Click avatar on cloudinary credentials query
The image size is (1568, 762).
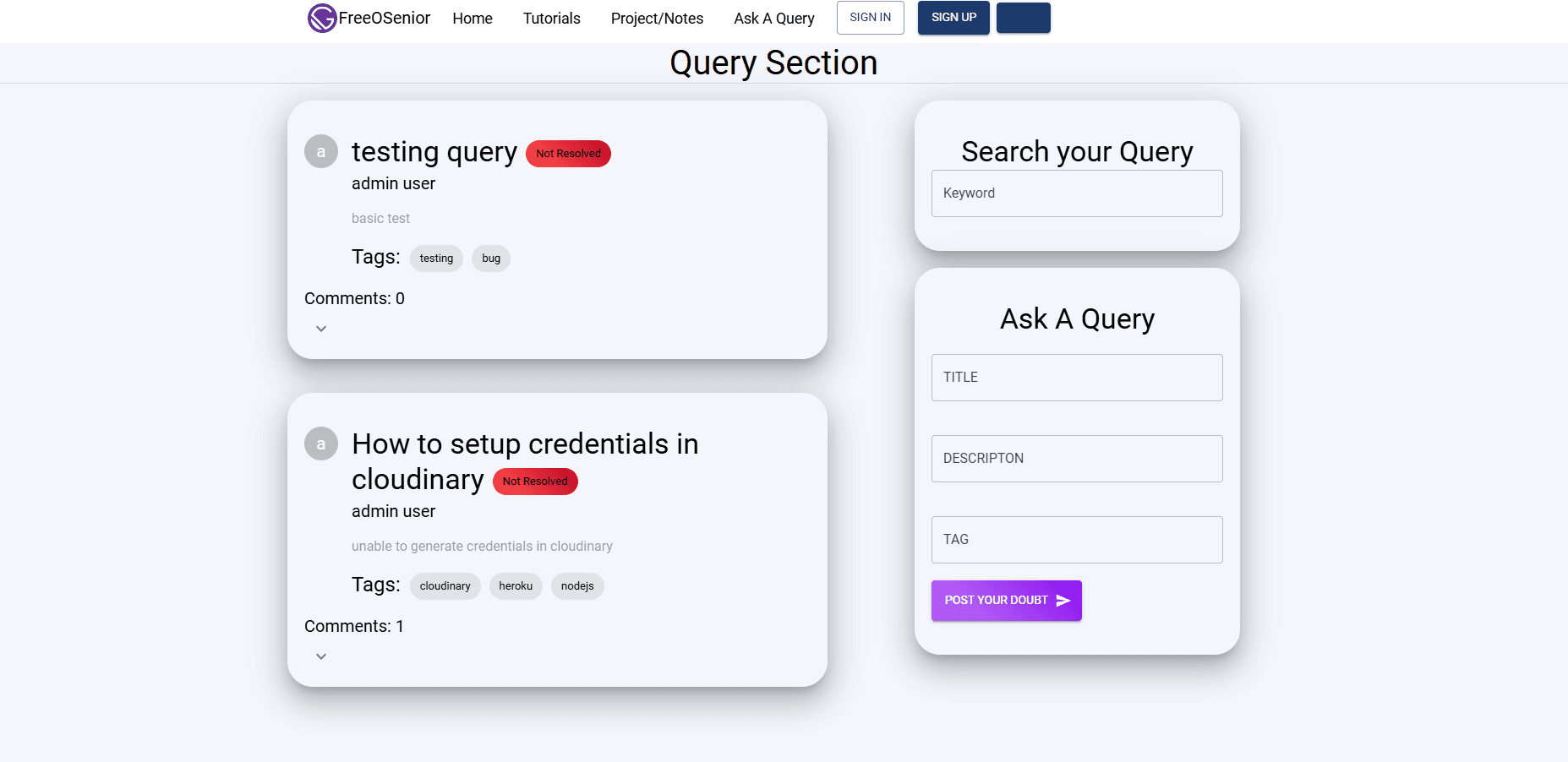click(321, 444)
